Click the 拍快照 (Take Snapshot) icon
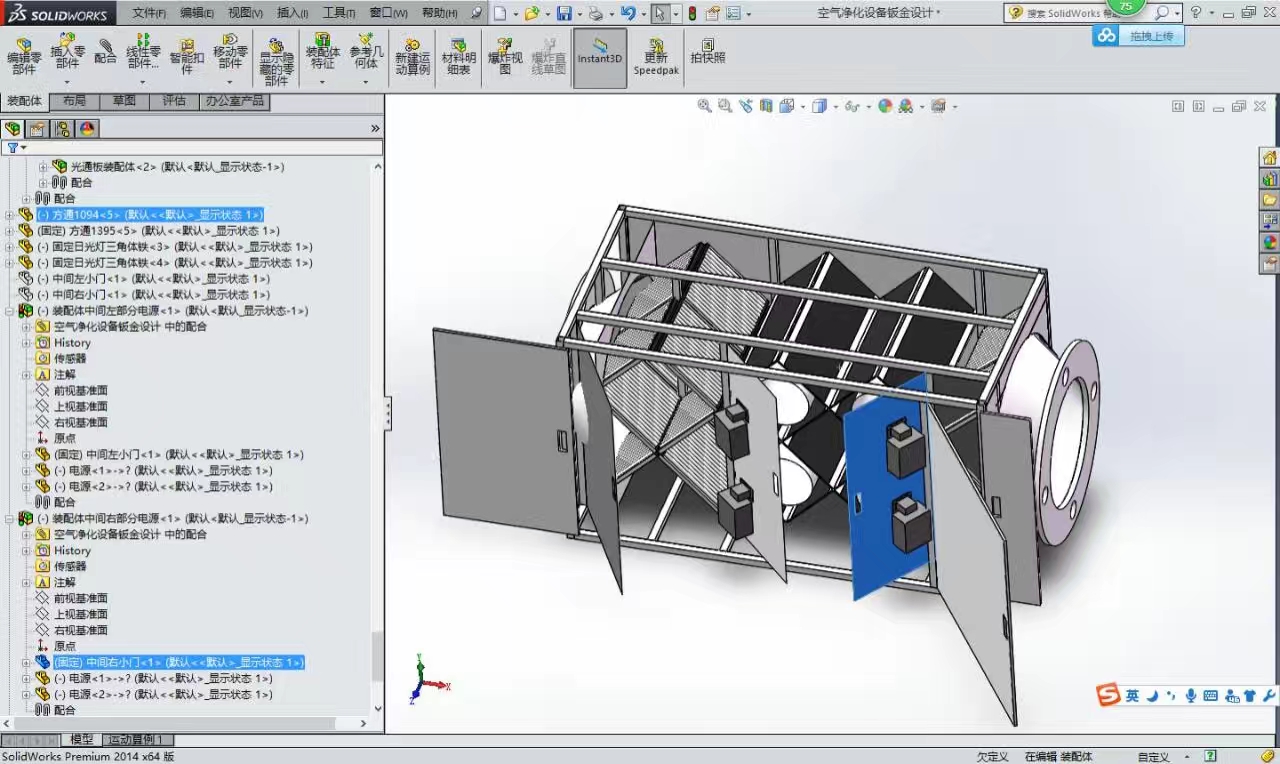Screen dimensions: 1280x764 (708, 51)
